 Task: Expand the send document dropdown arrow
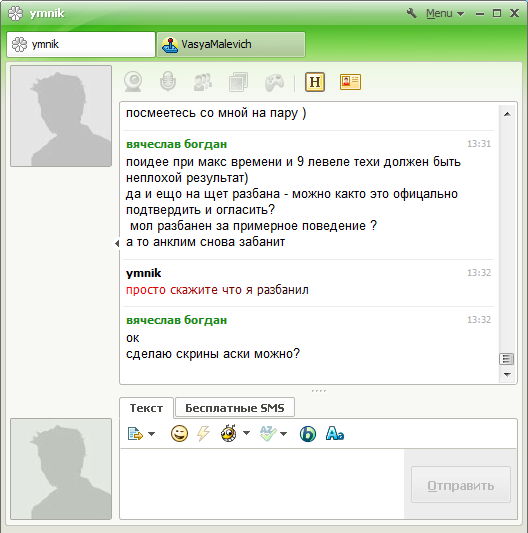(152, 434)
